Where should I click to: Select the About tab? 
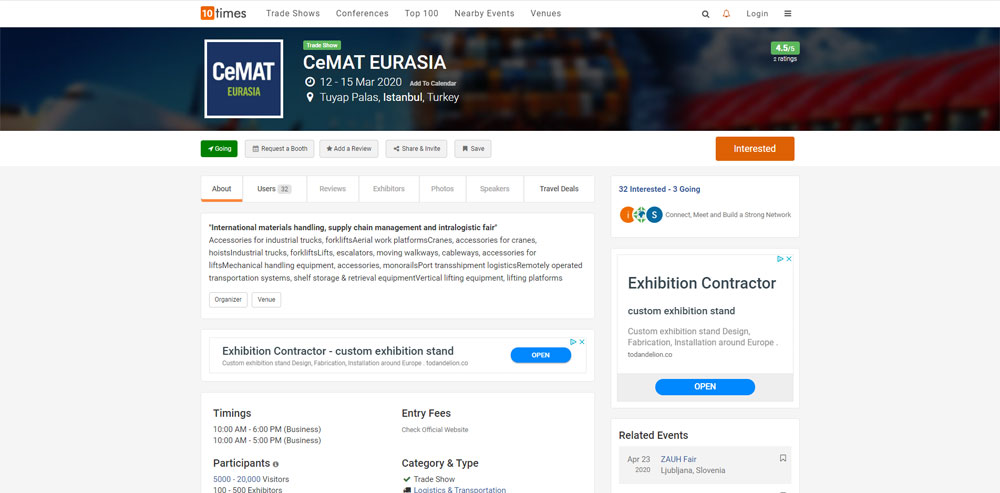(222, 189)
